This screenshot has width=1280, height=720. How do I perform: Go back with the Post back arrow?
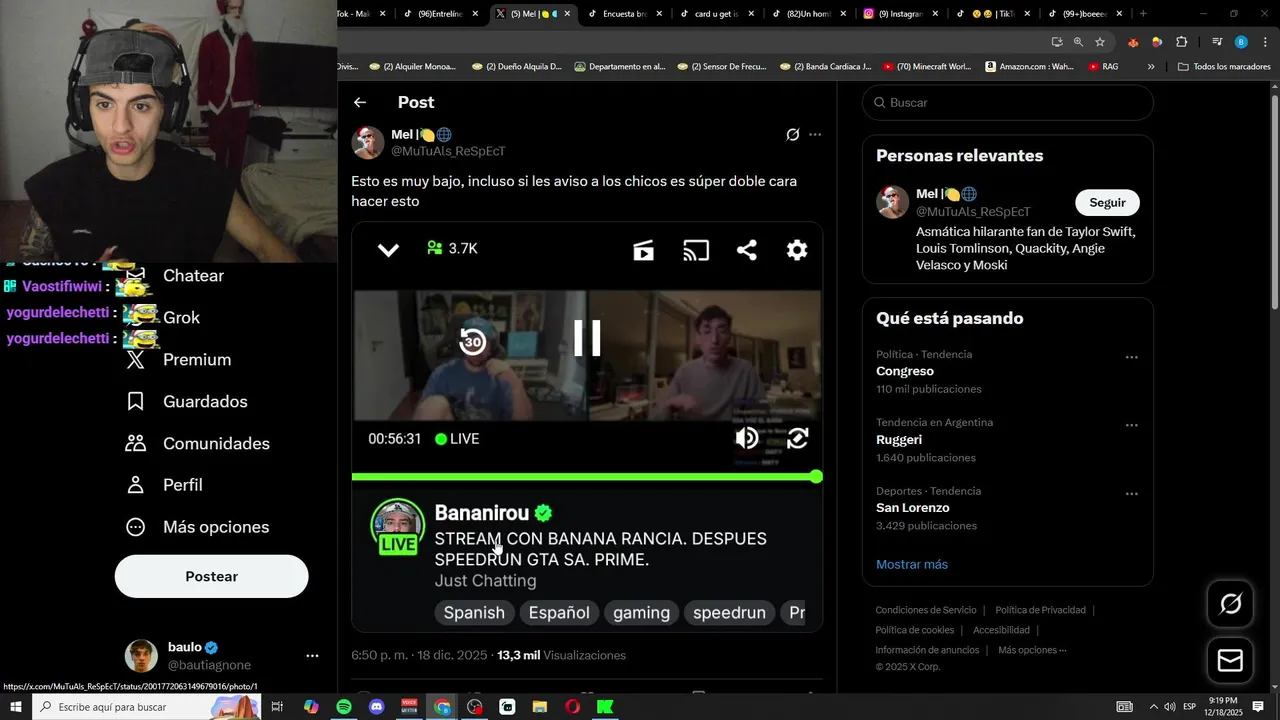360,102
